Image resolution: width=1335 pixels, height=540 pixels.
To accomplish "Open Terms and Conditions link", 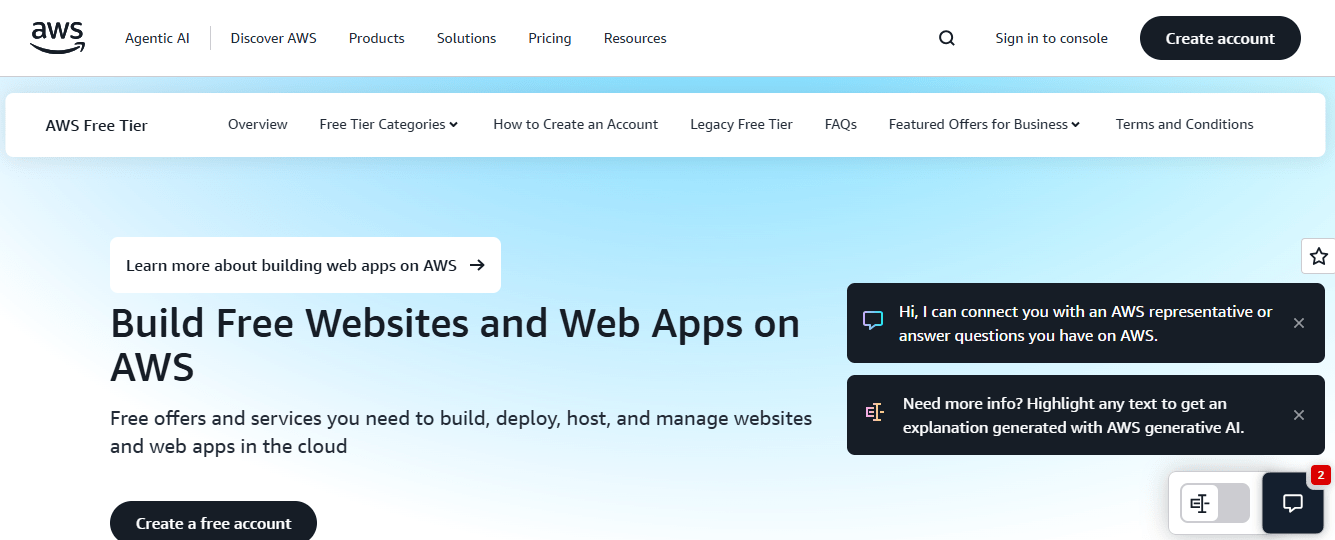I will pyautogui.click(x=1184, y=125).
